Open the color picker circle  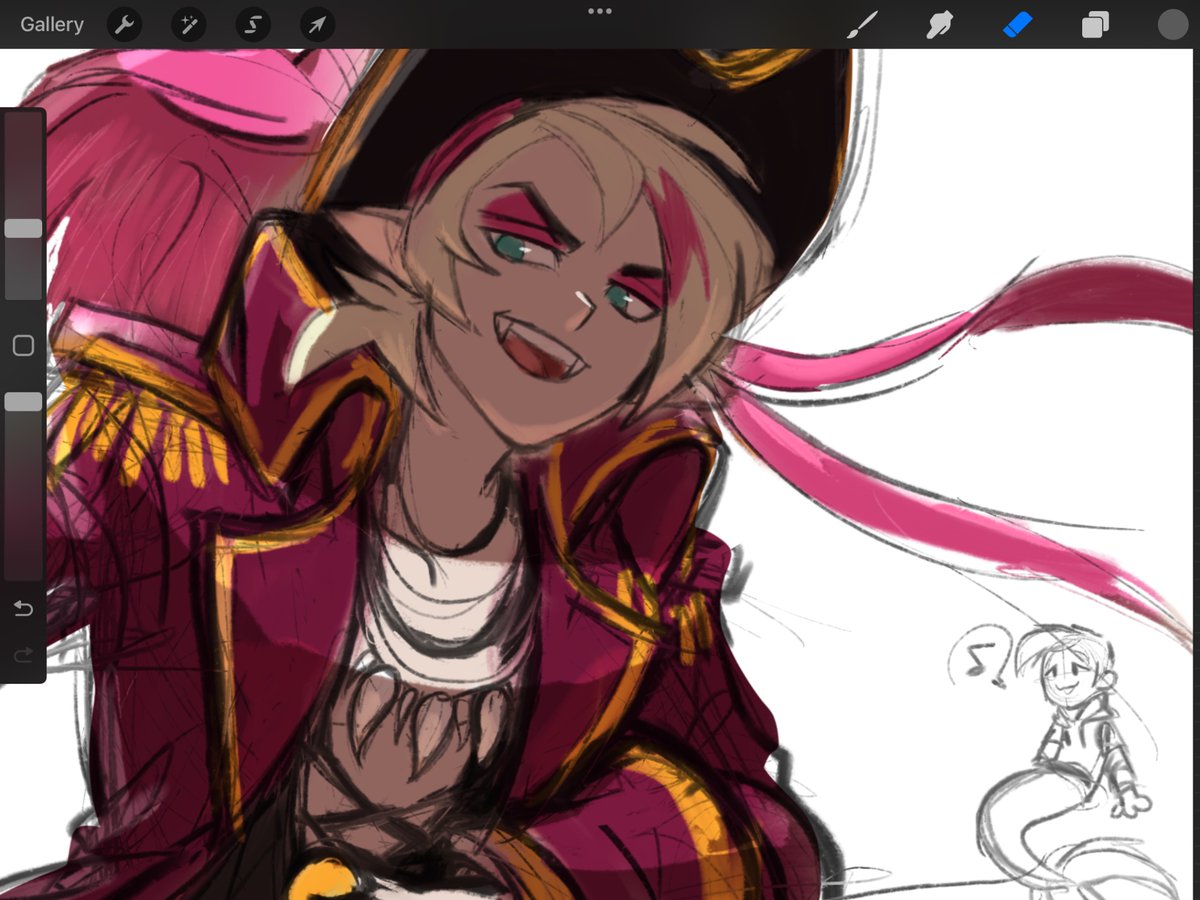click(x=1172, y=25)
